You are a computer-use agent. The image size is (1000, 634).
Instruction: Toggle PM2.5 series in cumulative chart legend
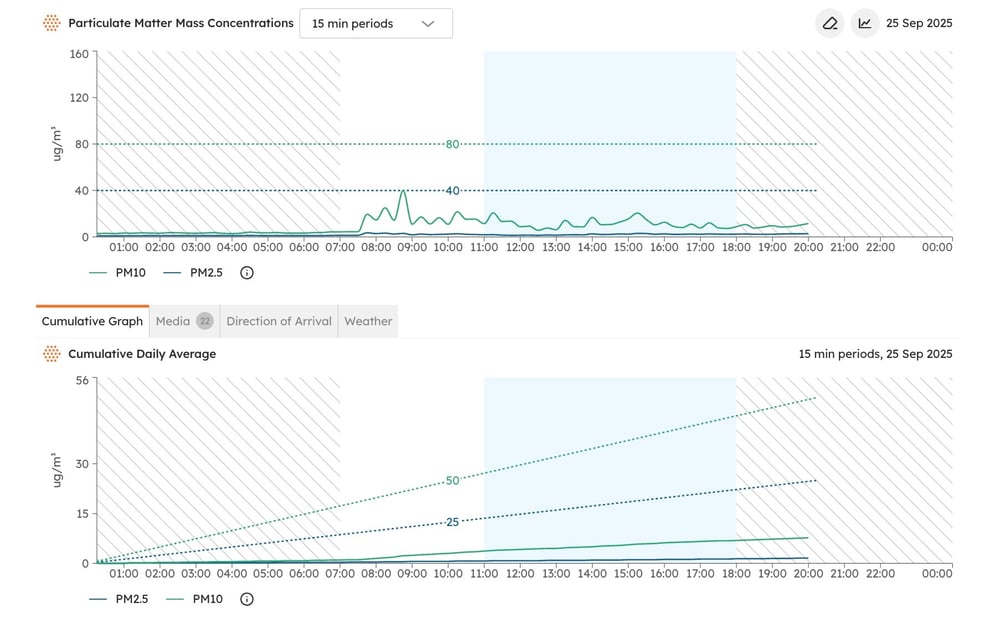point(119,600)
